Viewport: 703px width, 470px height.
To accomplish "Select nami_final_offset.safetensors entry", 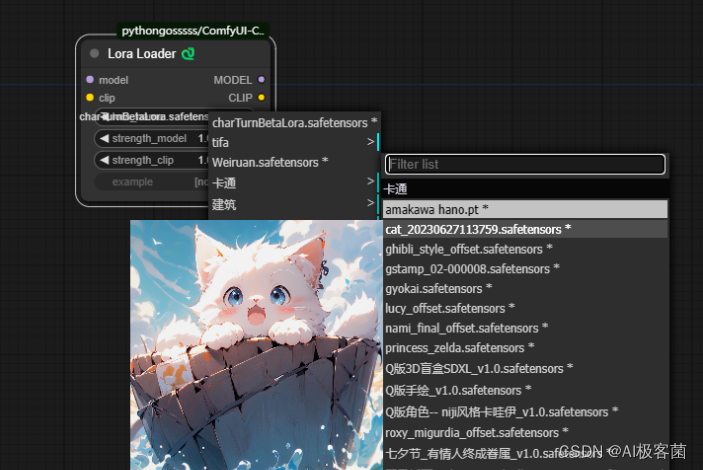I will pos(525,328).
